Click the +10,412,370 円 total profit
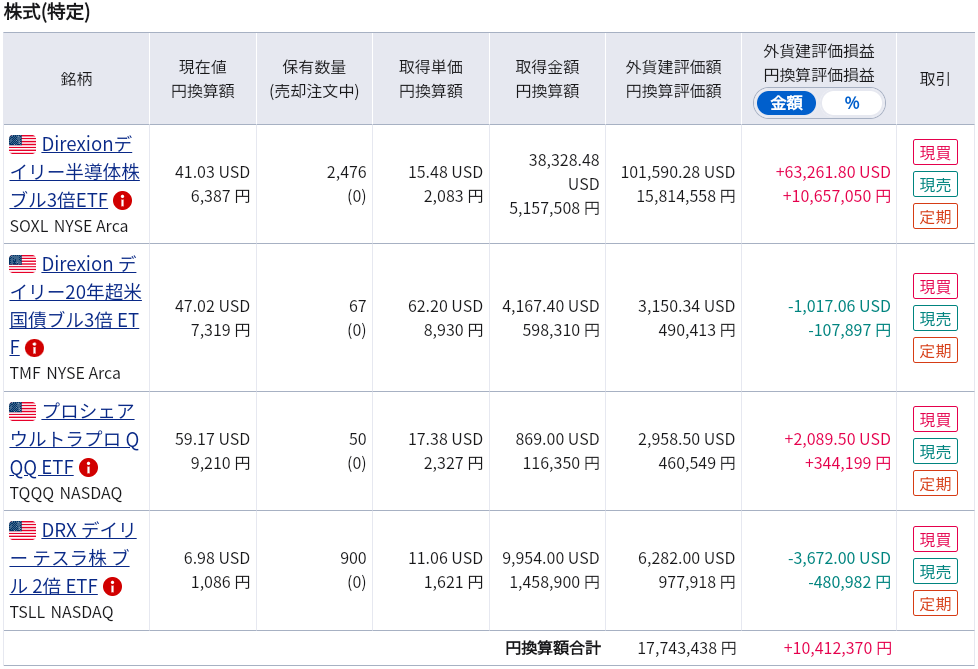978x669 pixels. point(838,648)
